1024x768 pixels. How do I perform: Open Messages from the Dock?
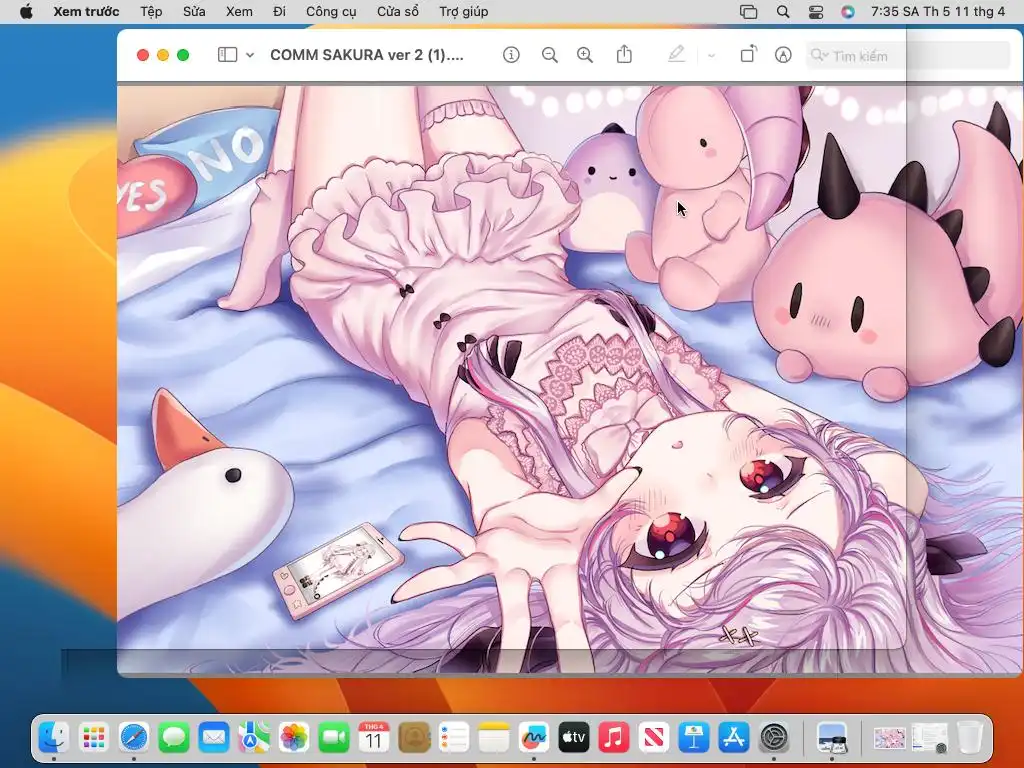pyautogui.click(x=174, y=737)
